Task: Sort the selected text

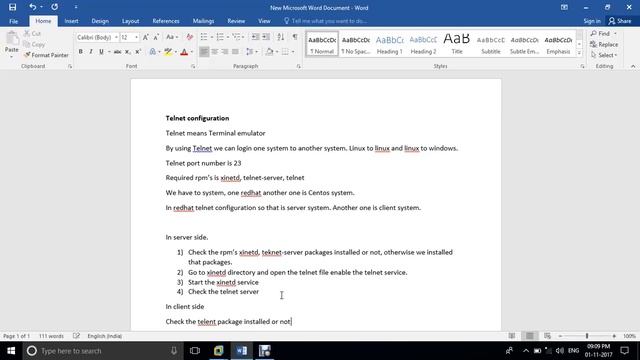Action: click(280, 37)
